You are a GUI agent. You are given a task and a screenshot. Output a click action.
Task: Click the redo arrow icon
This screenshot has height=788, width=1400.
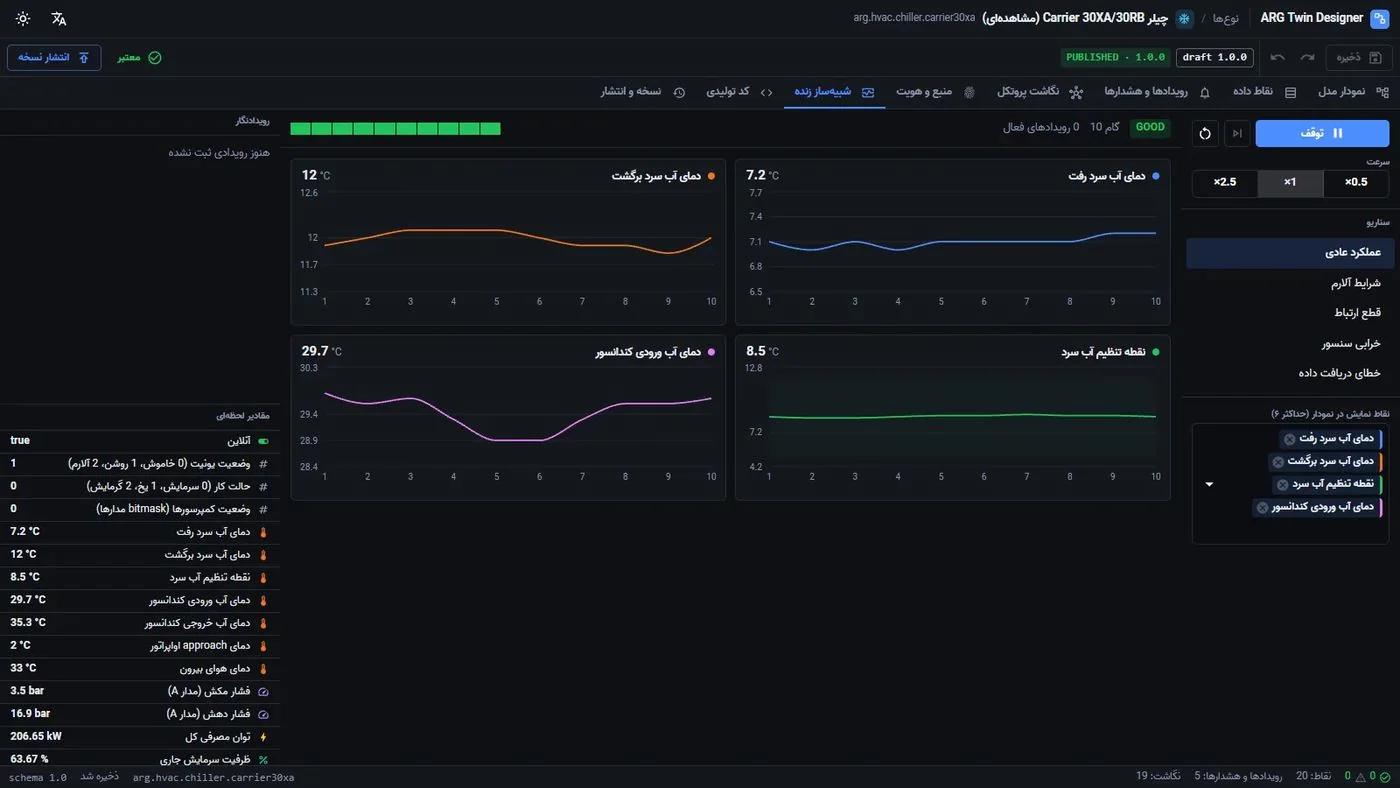tap(1307, 57)
